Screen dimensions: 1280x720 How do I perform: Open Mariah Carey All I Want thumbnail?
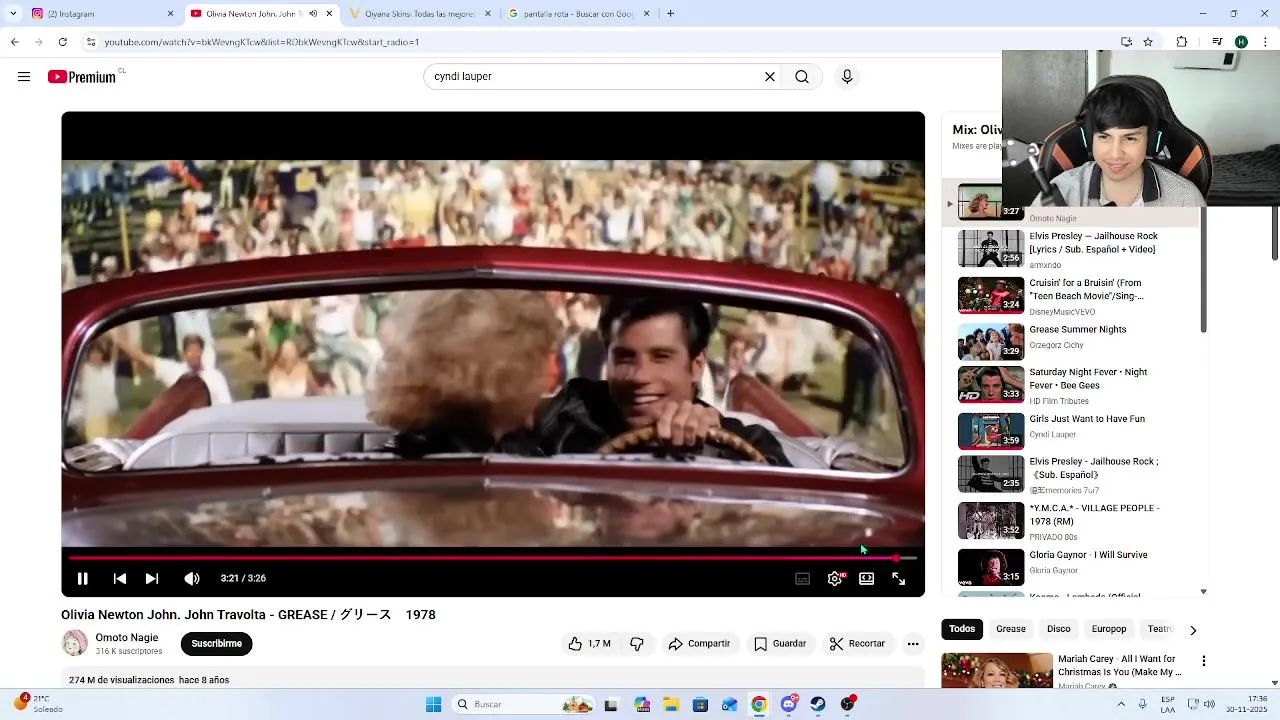pos(997,671)
